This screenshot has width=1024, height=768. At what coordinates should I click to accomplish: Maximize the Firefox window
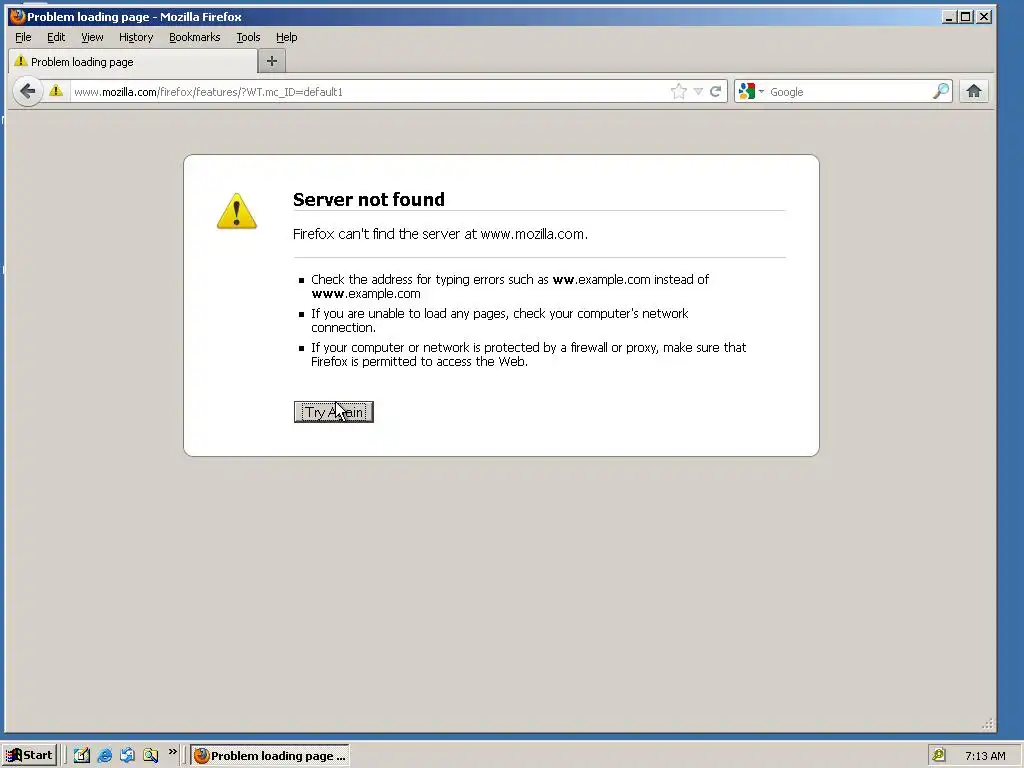[966, 16]
